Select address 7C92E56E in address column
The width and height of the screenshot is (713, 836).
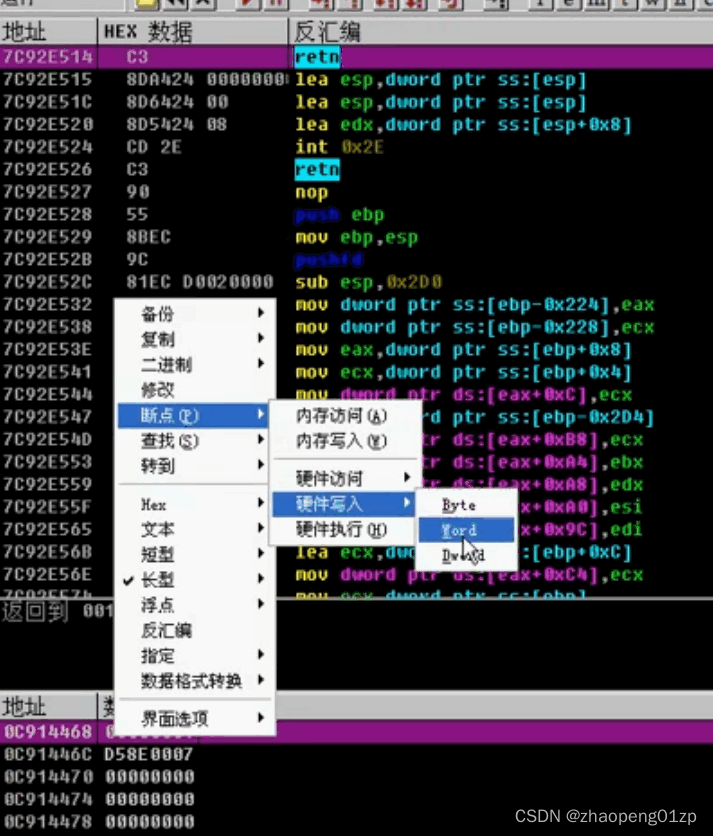(47, 575)
